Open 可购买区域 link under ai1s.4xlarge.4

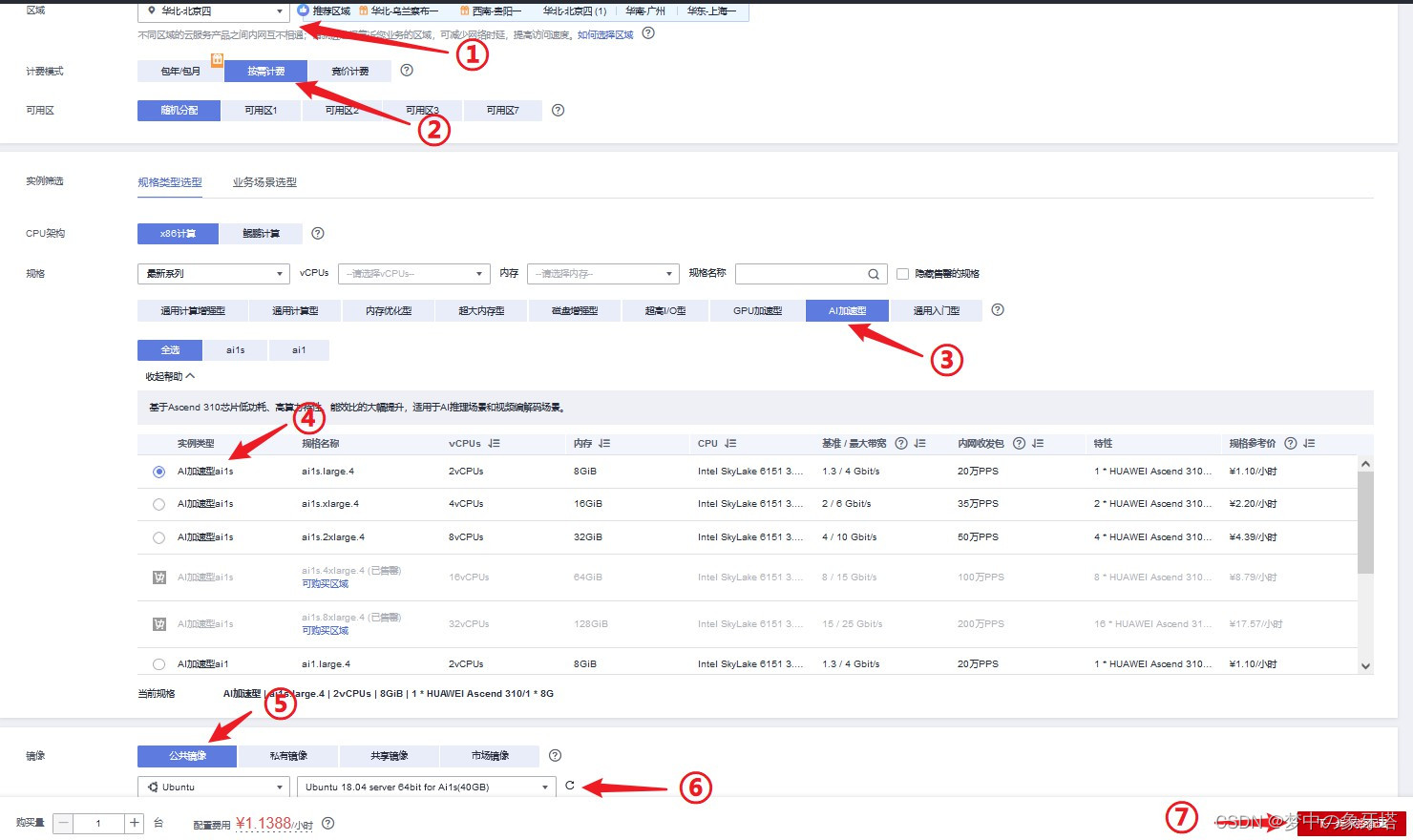[326, 584]
